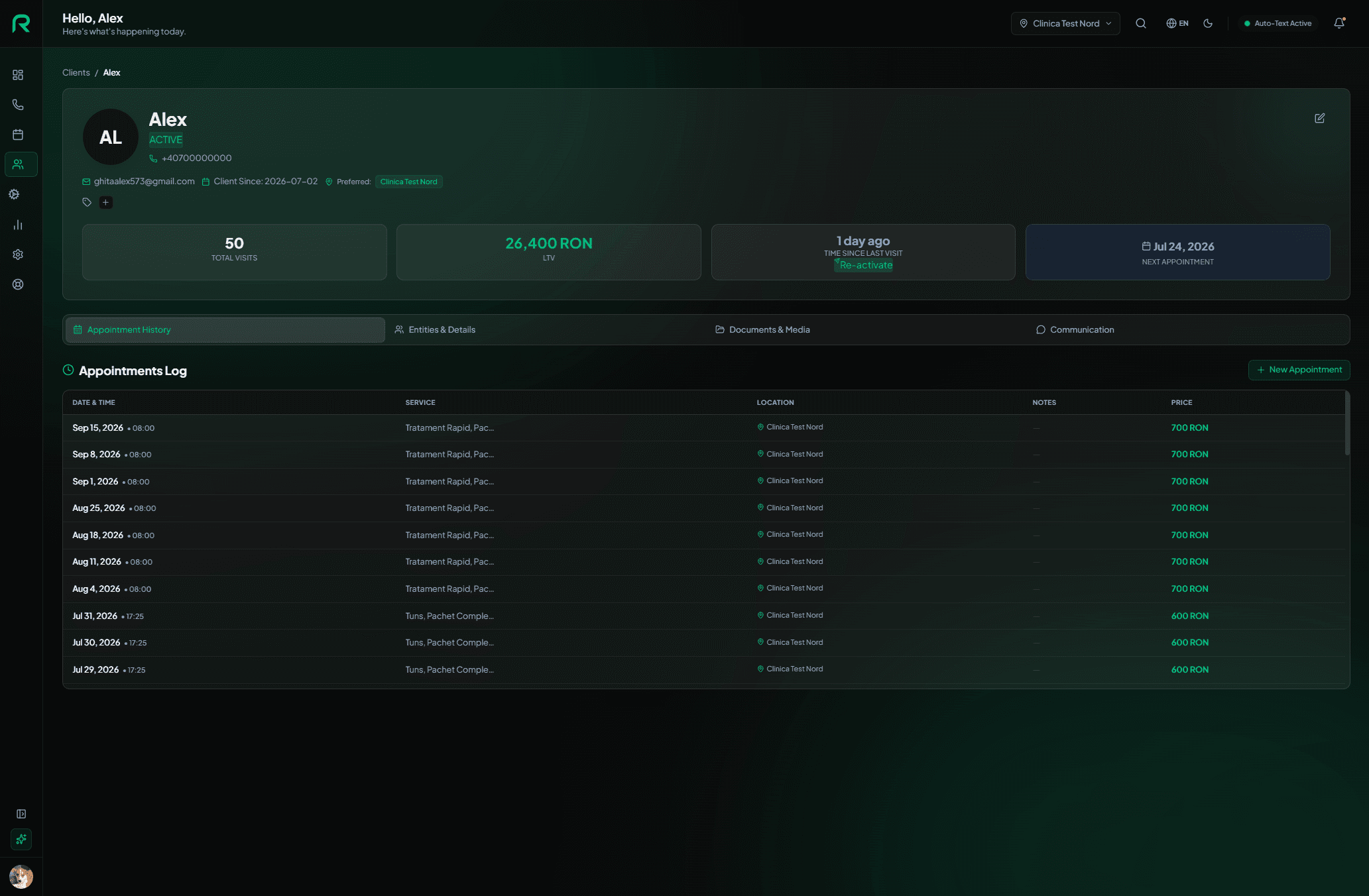
Task: Open the AI sparkle assistant icon
Action: 21,839
